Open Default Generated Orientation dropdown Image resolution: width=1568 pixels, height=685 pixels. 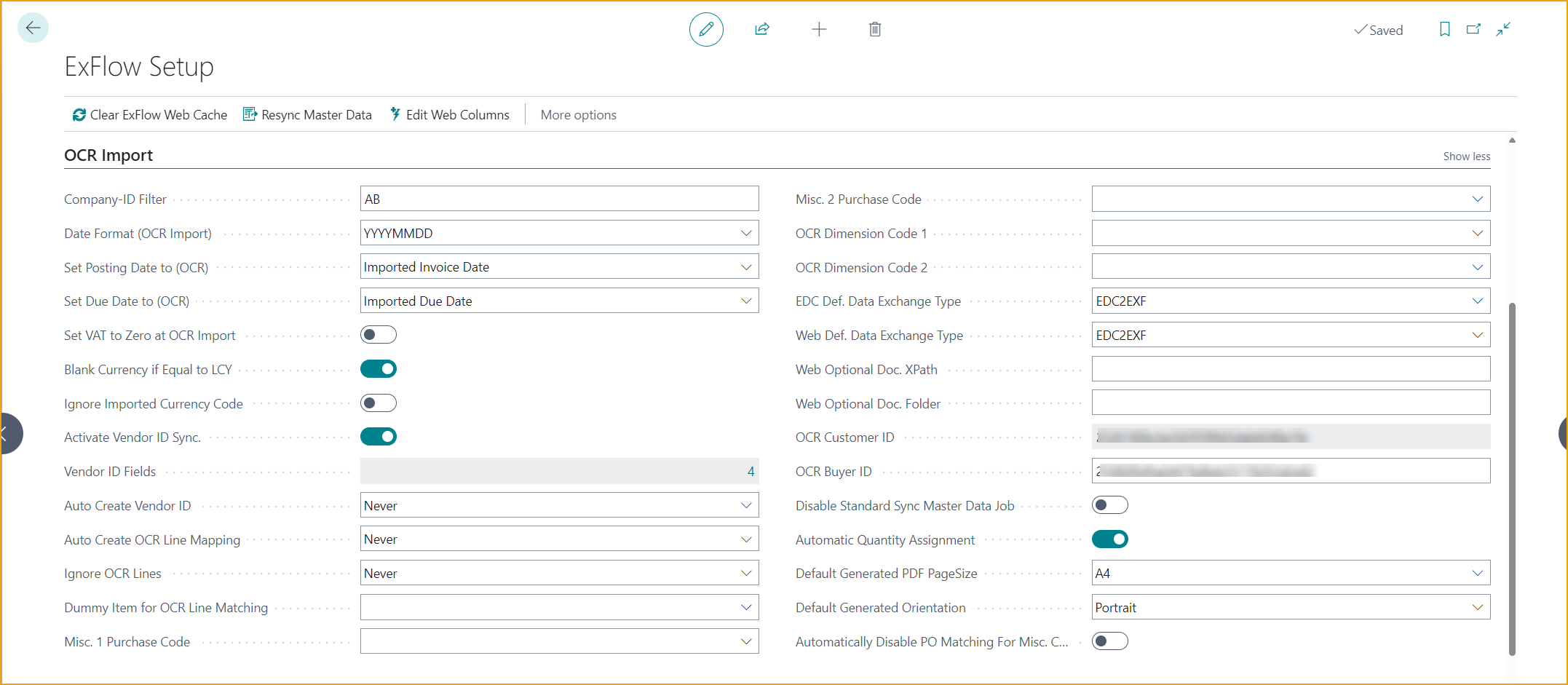[x=1478, y=607]
